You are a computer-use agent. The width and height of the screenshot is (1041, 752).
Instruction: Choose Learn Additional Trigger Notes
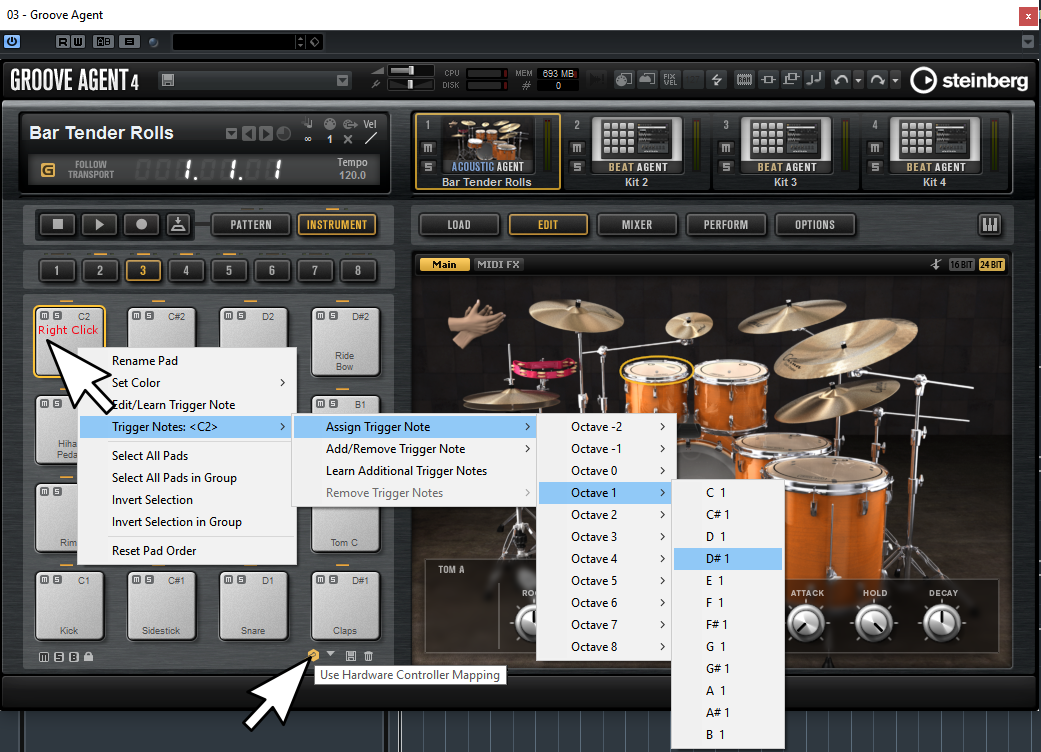coord(414,471)
